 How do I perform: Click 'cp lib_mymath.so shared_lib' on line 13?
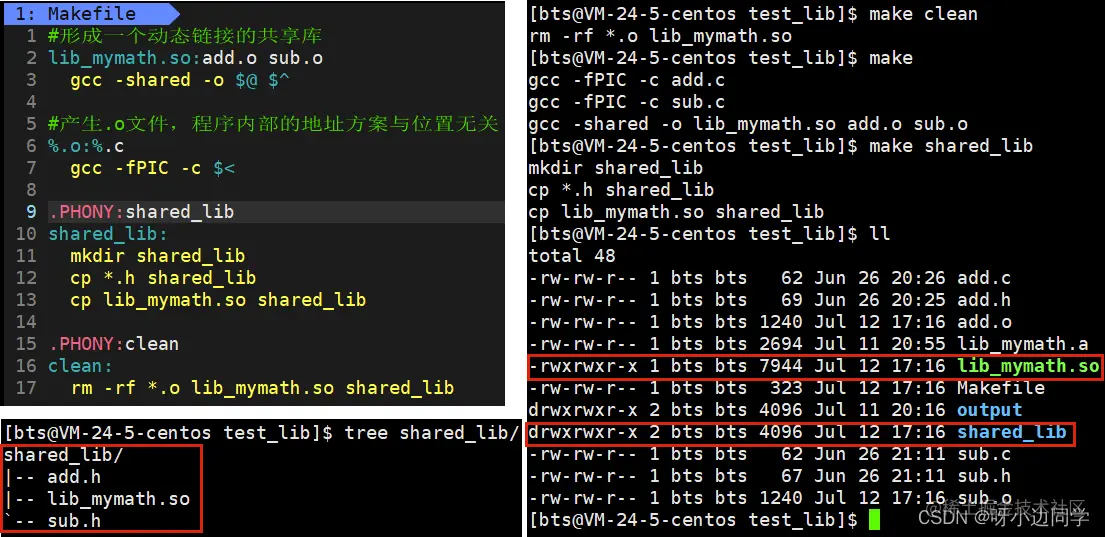[x=218, y=300]
